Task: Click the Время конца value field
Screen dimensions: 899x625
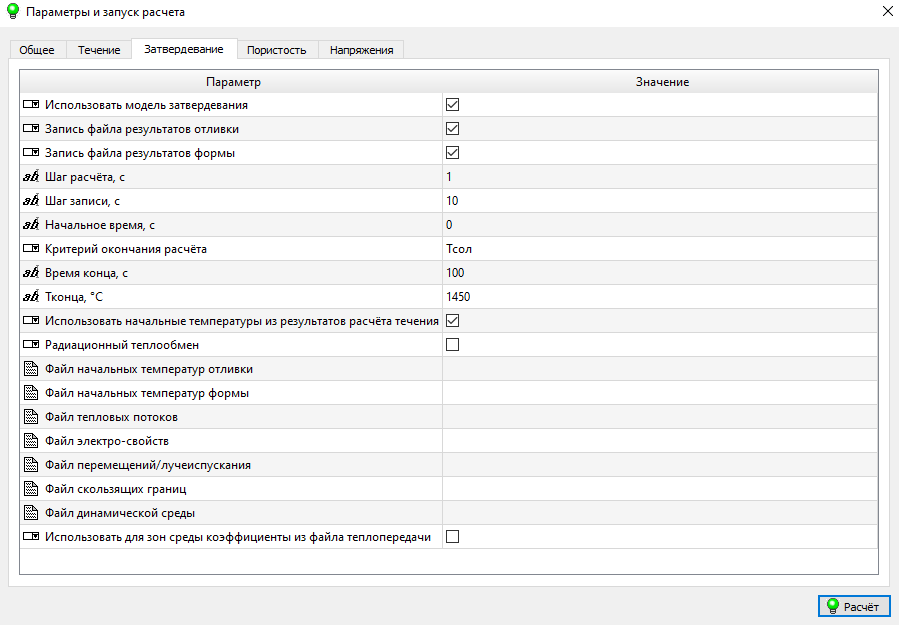Action: [x=659, y=273]
